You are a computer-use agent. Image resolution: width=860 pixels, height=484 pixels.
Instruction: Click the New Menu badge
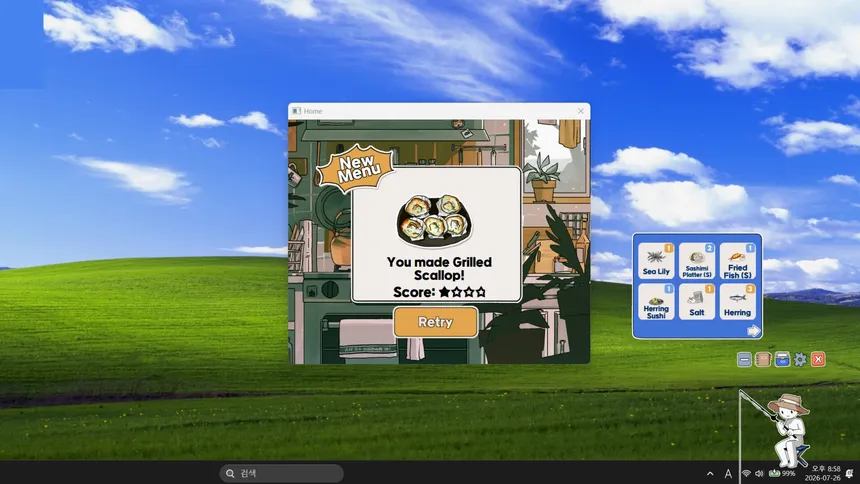[357, 168]
